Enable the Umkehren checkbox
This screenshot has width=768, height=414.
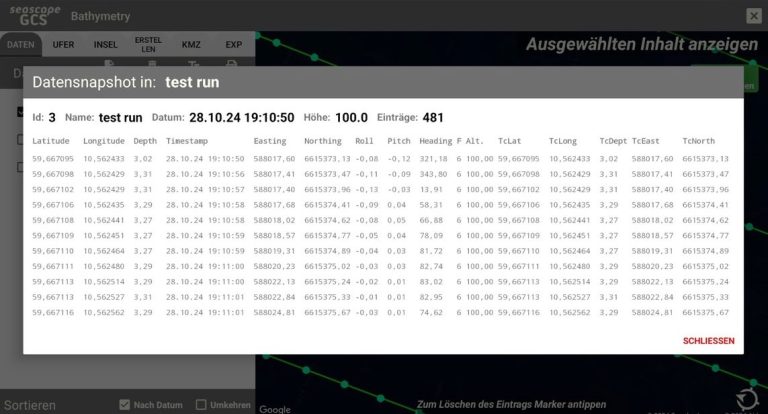[x=201, y=405]
